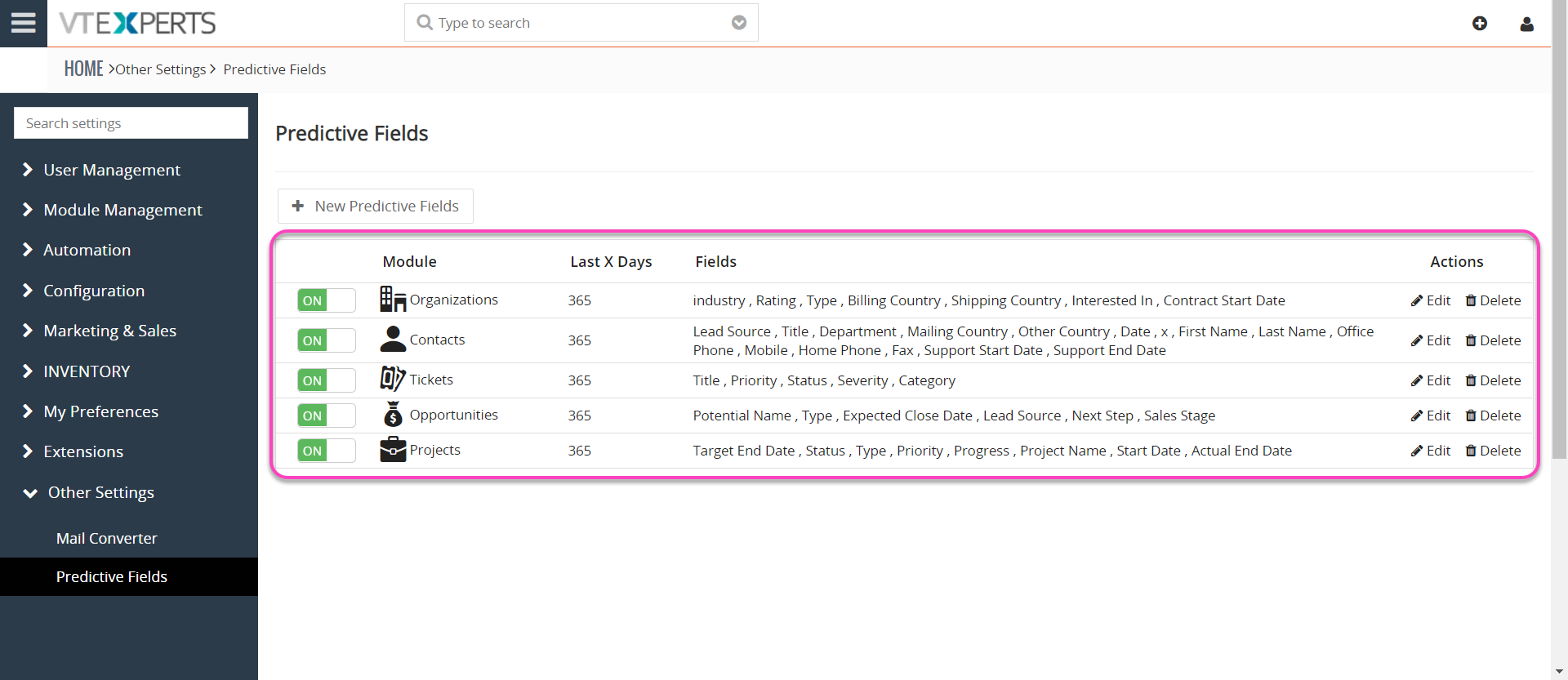Toggle off Tickets predictive fields
This screenshot has width=1568, height=680.
pyautogui.click(x=327, y=380)
